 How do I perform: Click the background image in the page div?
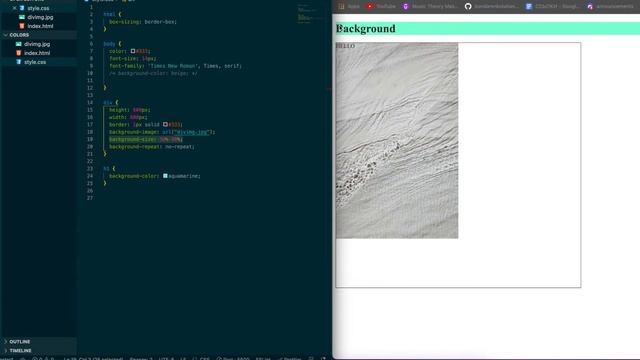click(x=397, y=140)
